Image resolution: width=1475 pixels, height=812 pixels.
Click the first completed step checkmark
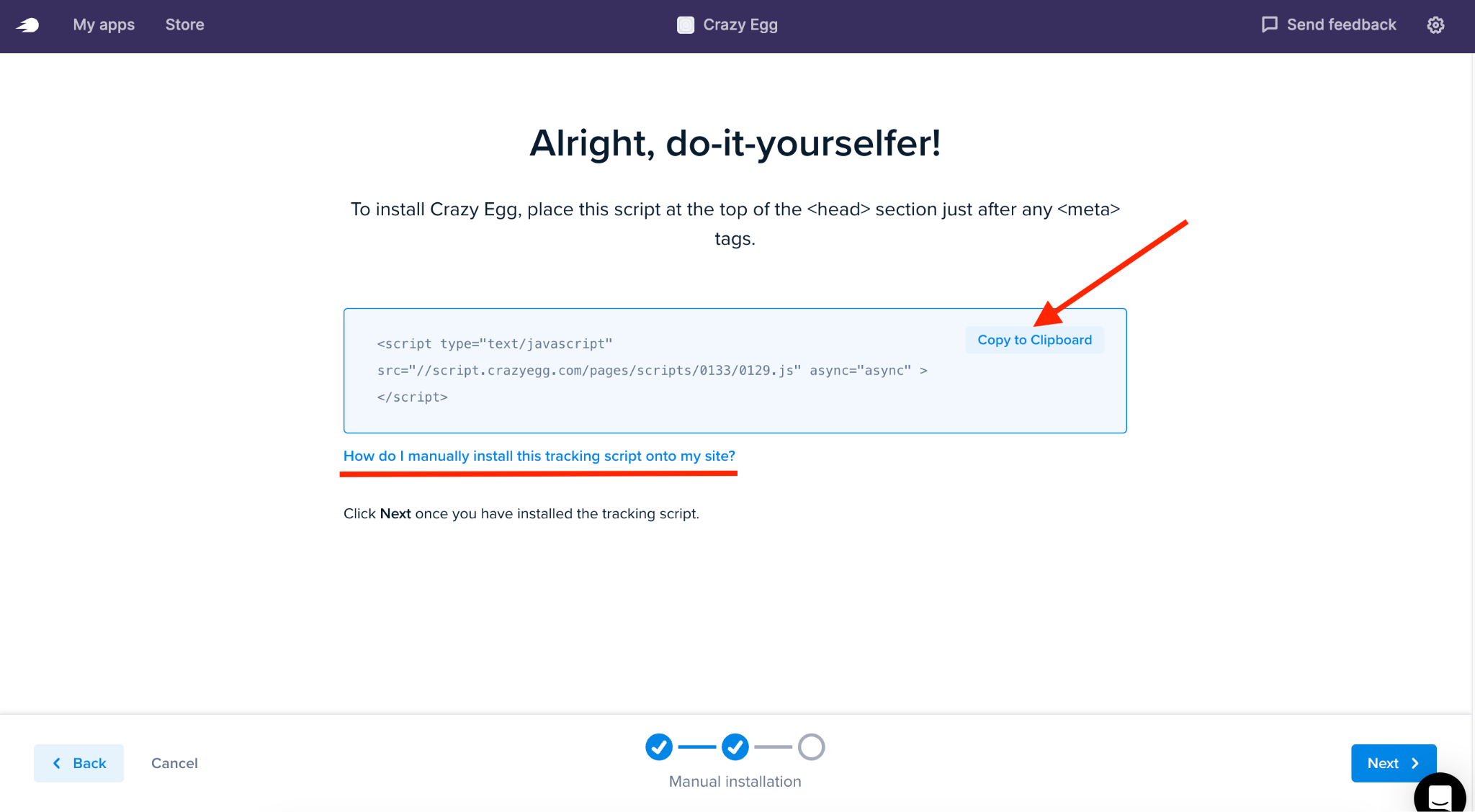tap(659, 747)
